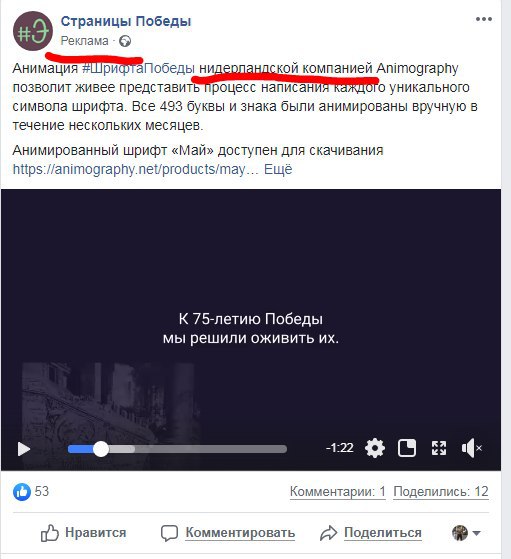This screenshot has height=559, width=511.
Task: Click the comment speech bubble icon
Action: tap(169, 533)
